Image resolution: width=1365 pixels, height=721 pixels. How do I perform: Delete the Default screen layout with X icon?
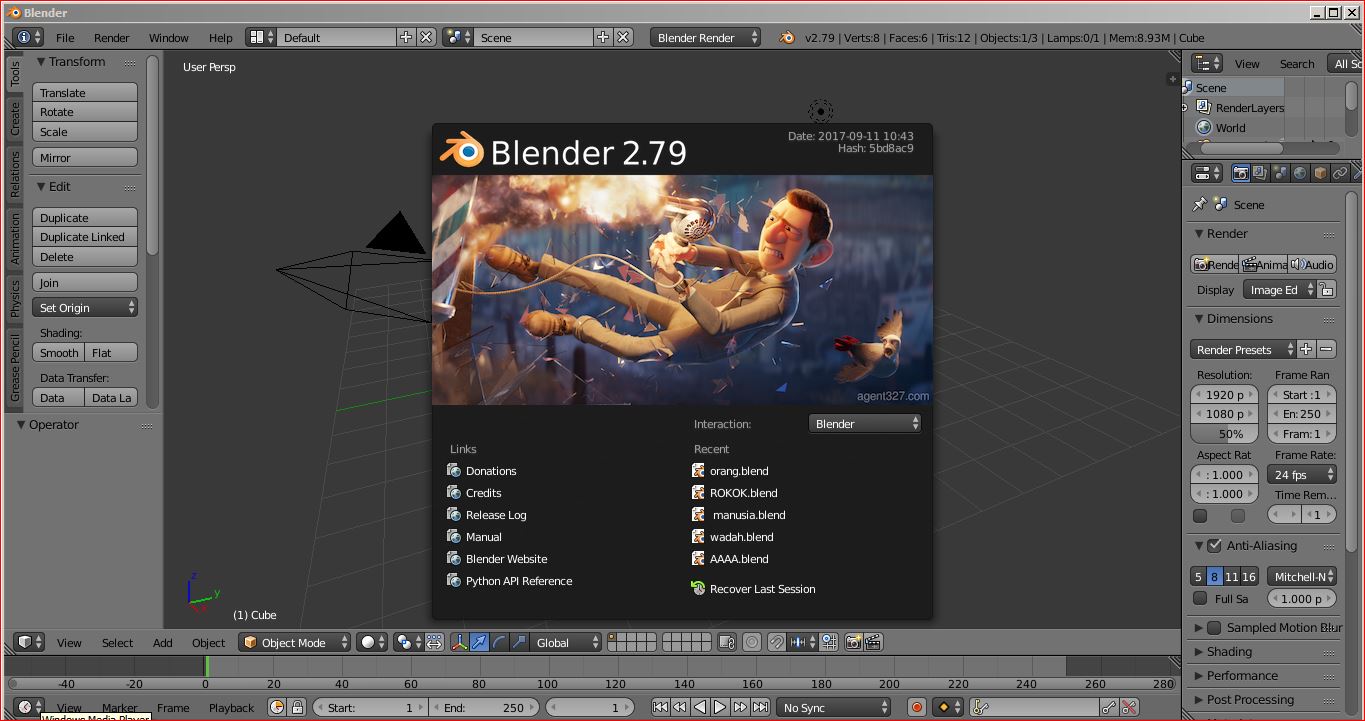point(426,37)
